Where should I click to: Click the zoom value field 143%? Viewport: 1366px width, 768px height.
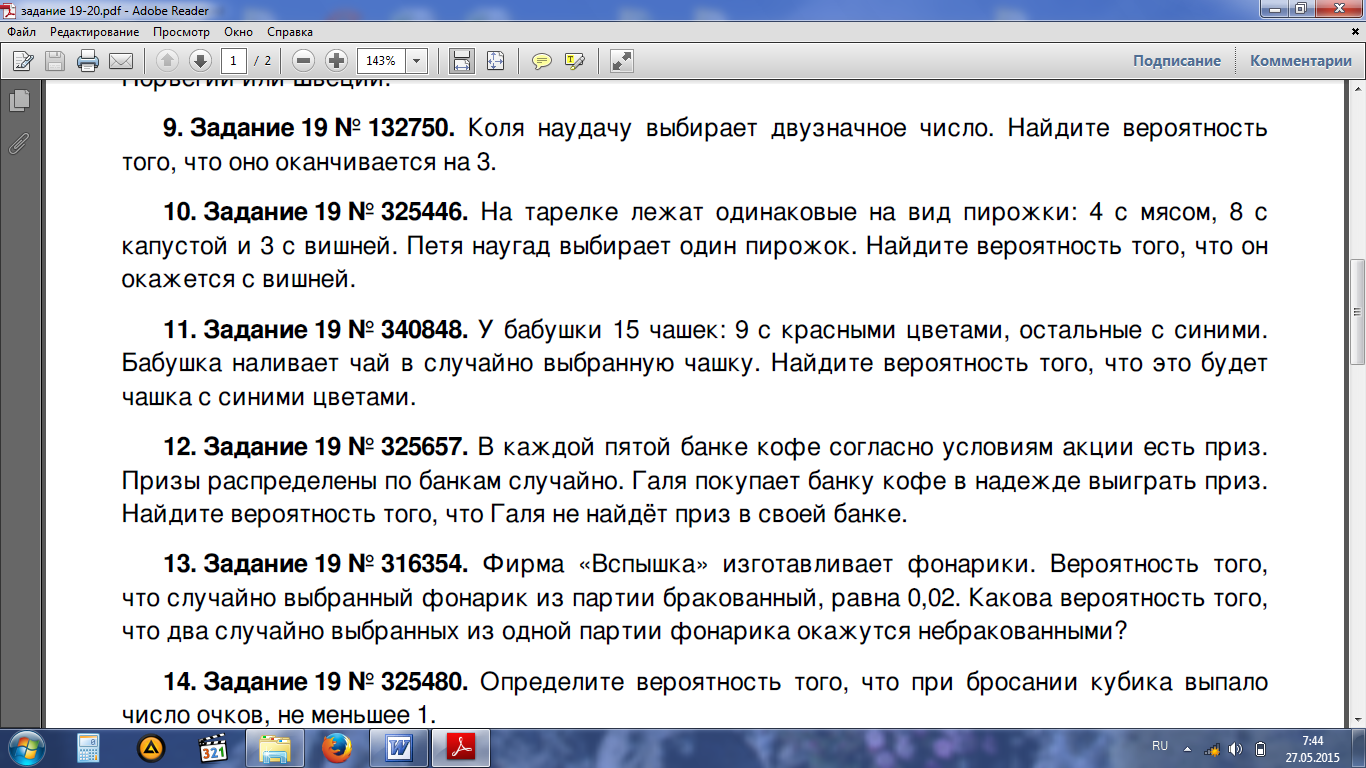coord(381,60)
